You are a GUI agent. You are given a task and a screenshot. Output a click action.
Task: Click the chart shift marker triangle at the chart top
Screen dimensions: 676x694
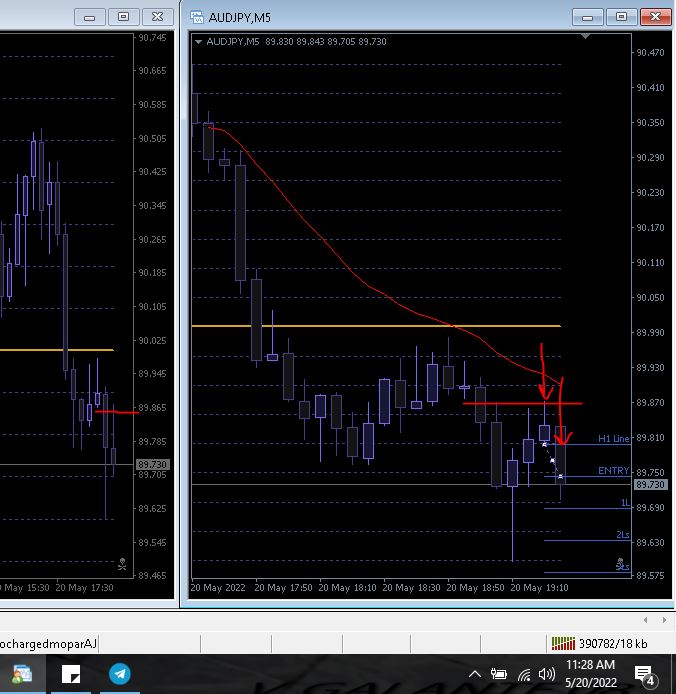585,36
